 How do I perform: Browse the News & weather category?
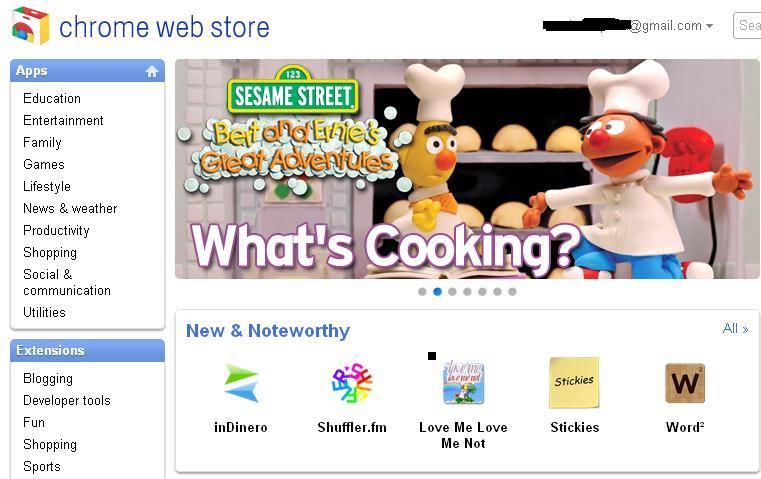pos(70,209)
